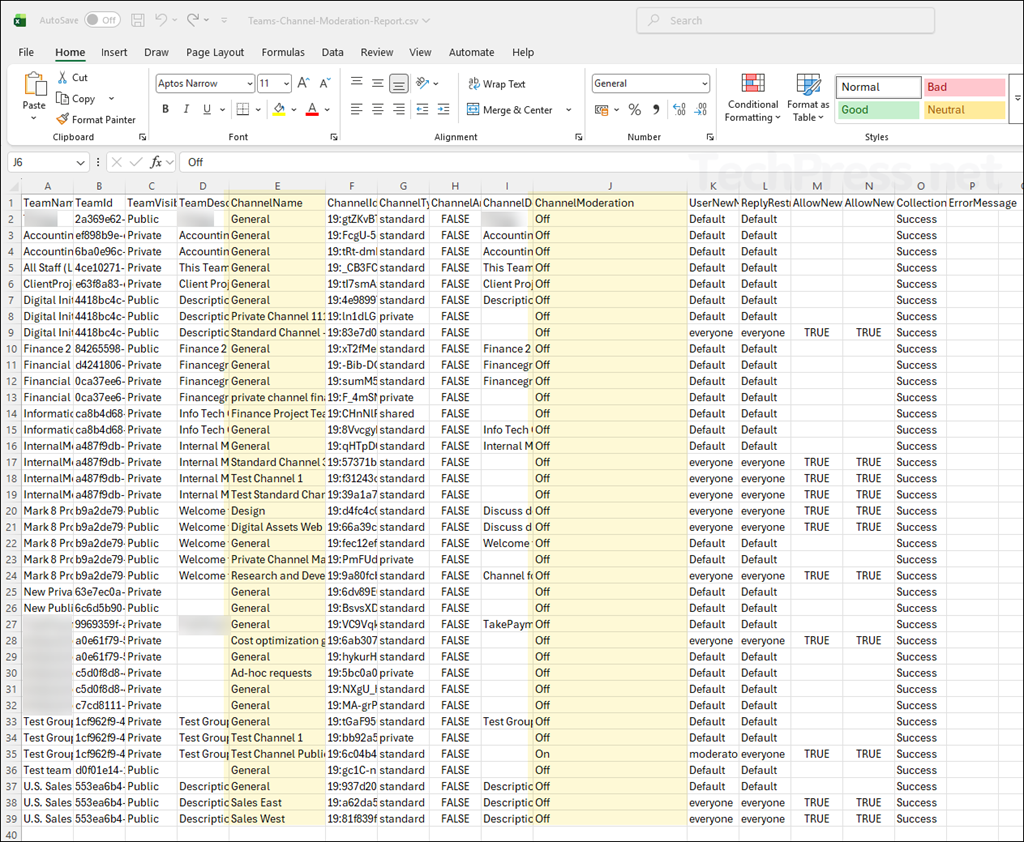The image size is (1024, 842).
Task: Toggle Underline formatting
Action: tap(207, 109)
